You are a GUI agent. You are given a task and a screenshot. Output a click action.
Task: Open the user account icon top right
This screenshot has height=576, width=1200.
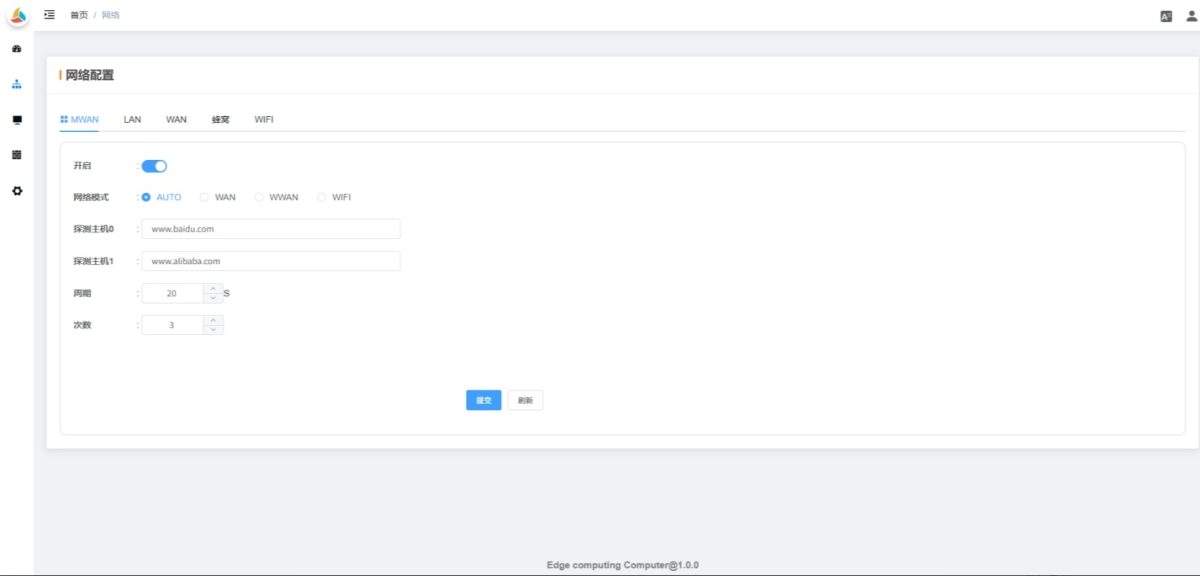coord(1189,15)
